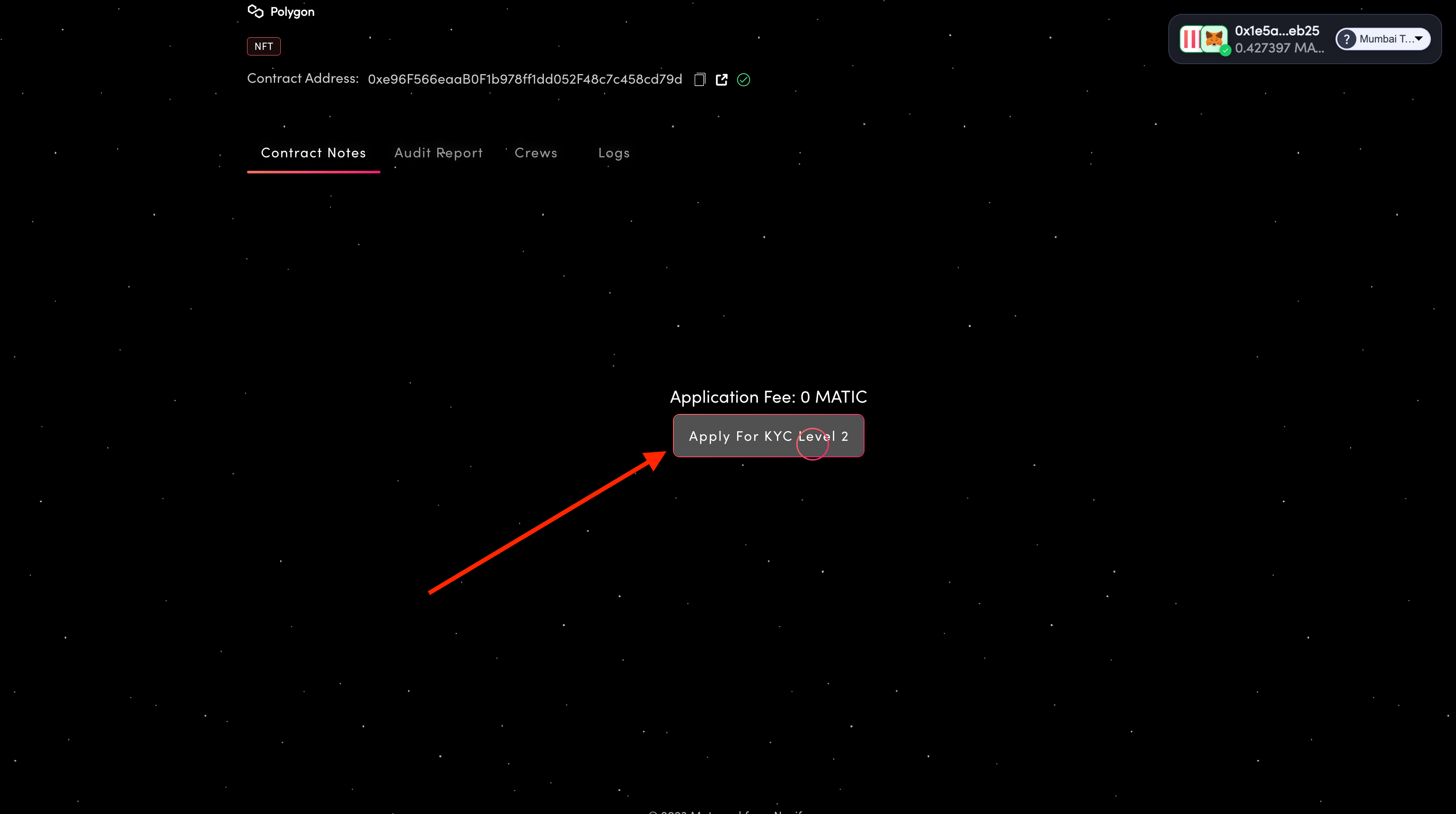Viewport: 1456px width, 814px height.
Task: Open the Mumbai Testnet network dropdown
Action: click(x=1386, y=39)
